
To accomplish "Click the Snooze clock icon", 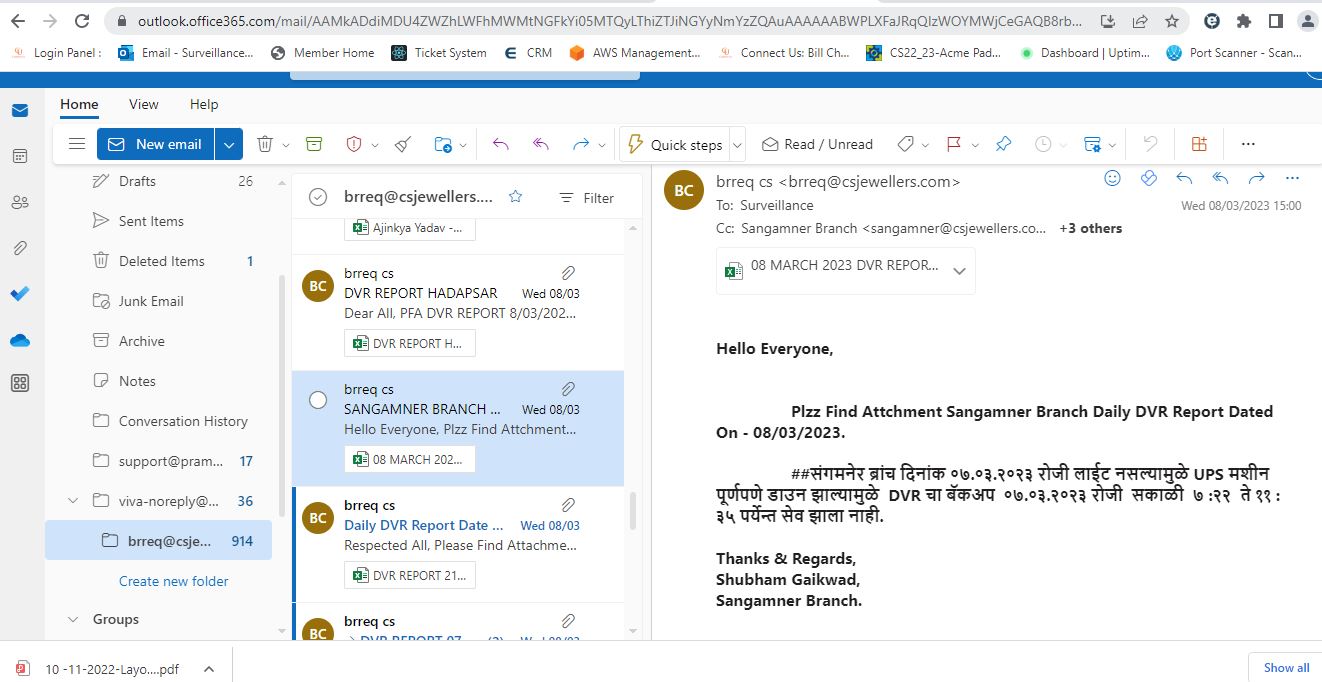I will 1043,144.
